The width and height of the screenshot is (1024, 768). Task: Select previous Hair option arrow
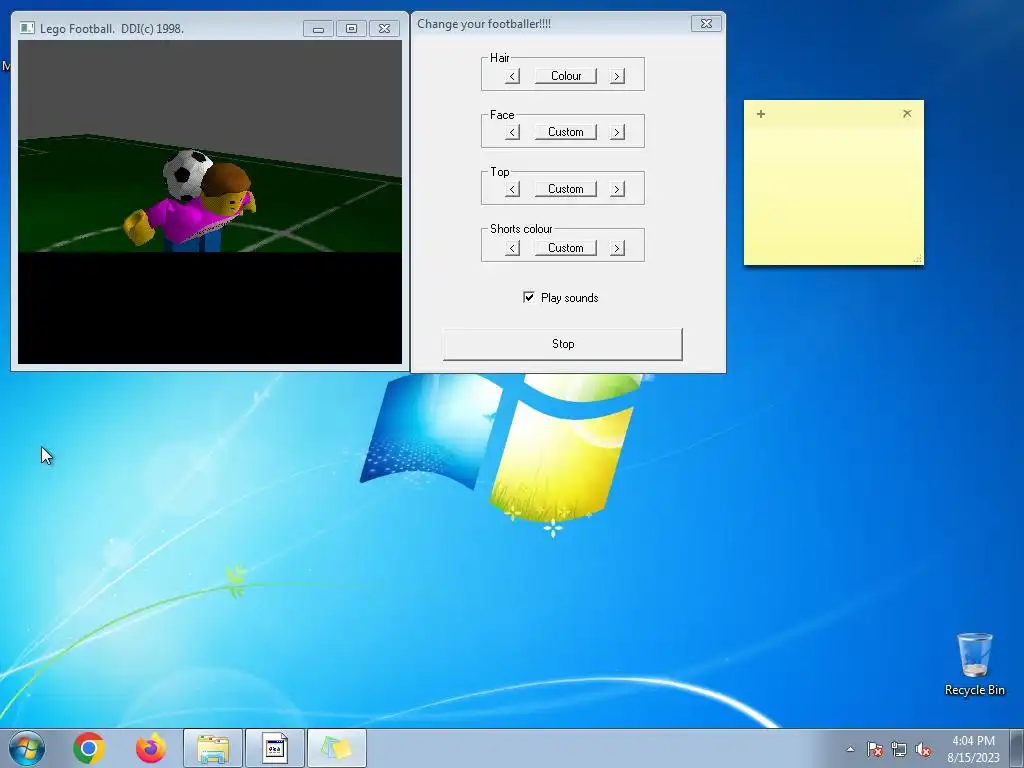tap(513, 76)
